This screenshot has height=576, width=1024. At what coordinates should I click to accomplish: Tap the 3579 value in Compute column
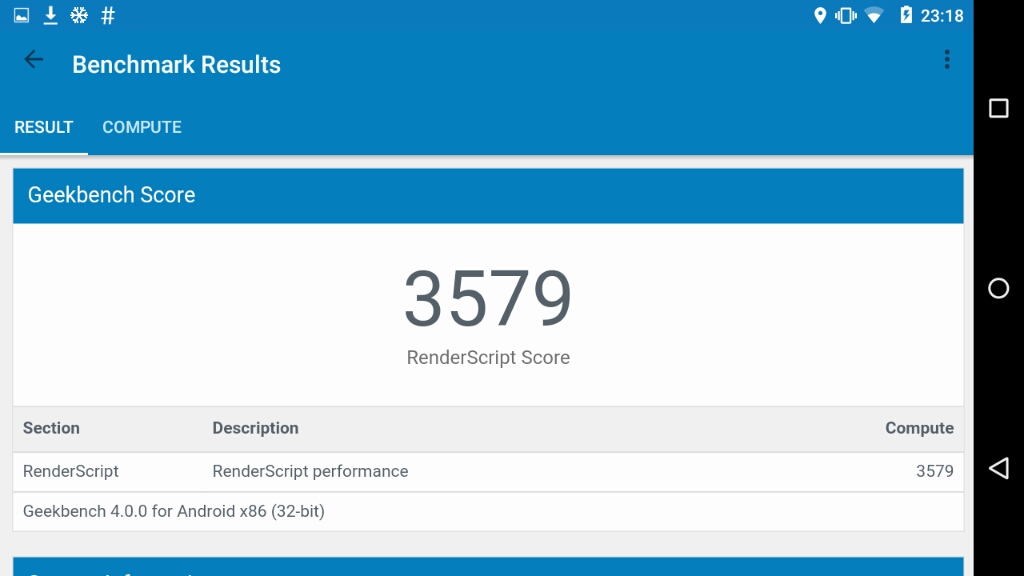[935, 471]
